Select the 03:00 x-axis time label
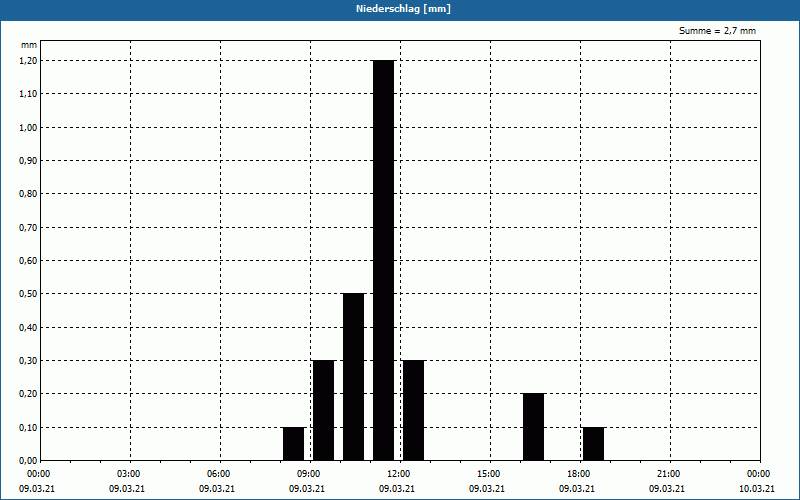Viewport: 800px width, 500px height. coord(127,474)
